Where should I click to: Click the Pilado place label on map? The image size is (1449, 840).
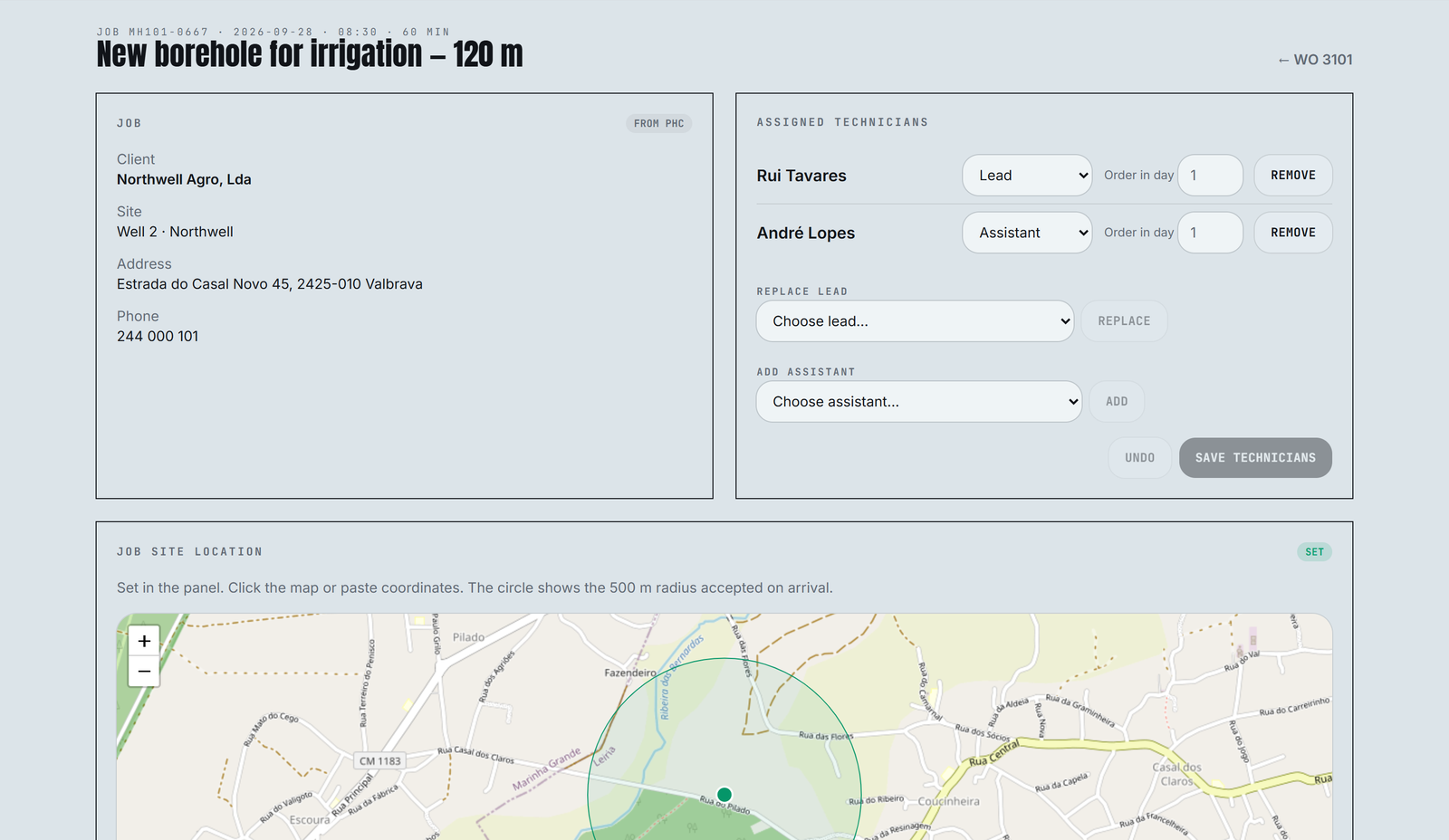(468, 637)
